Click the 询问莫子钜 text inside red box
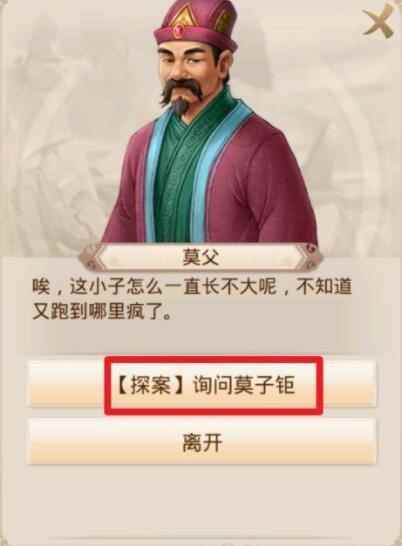 click(x=244, y=385)
